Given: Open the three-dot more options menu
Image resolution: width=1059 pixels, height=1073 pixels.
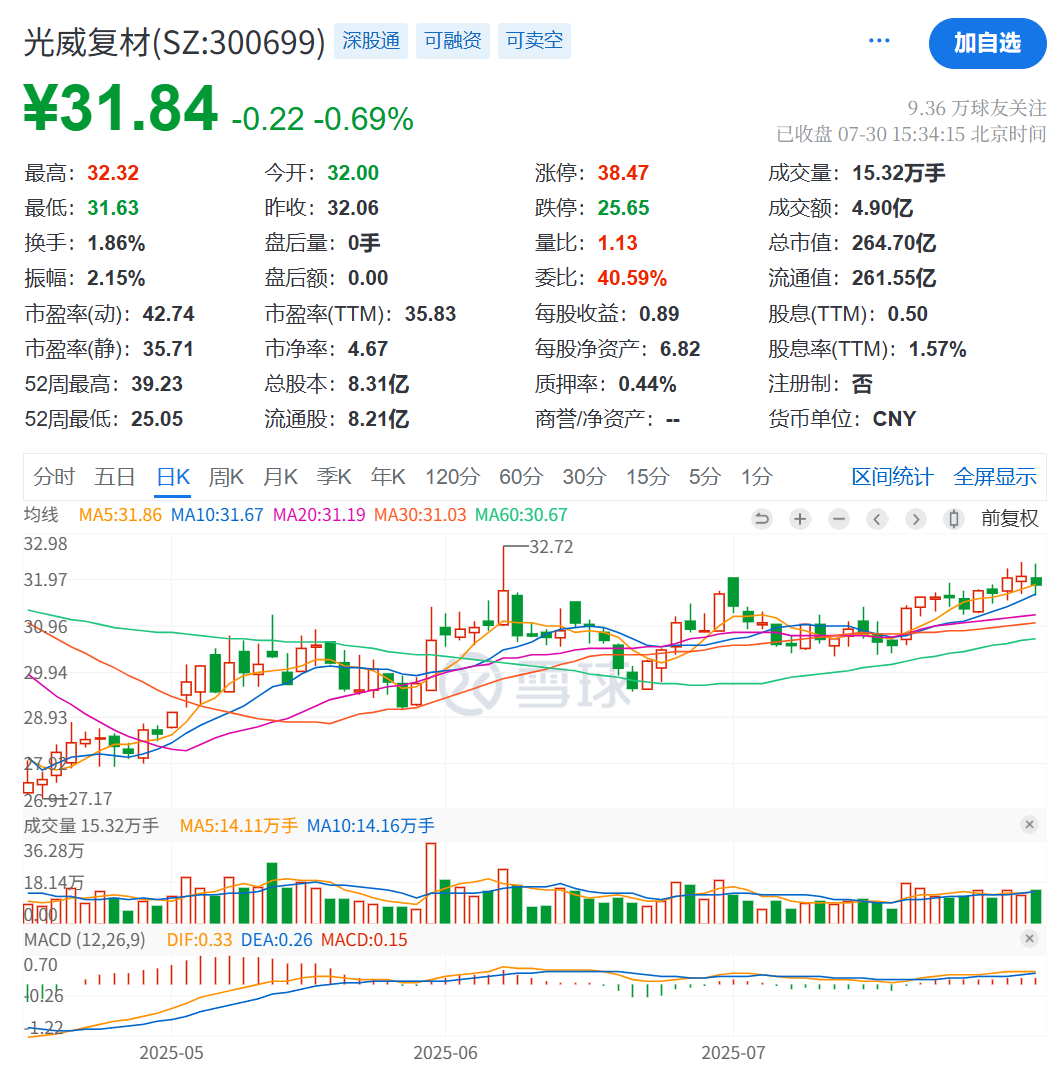Looking at the screenshot, I should tap(878, 41).
